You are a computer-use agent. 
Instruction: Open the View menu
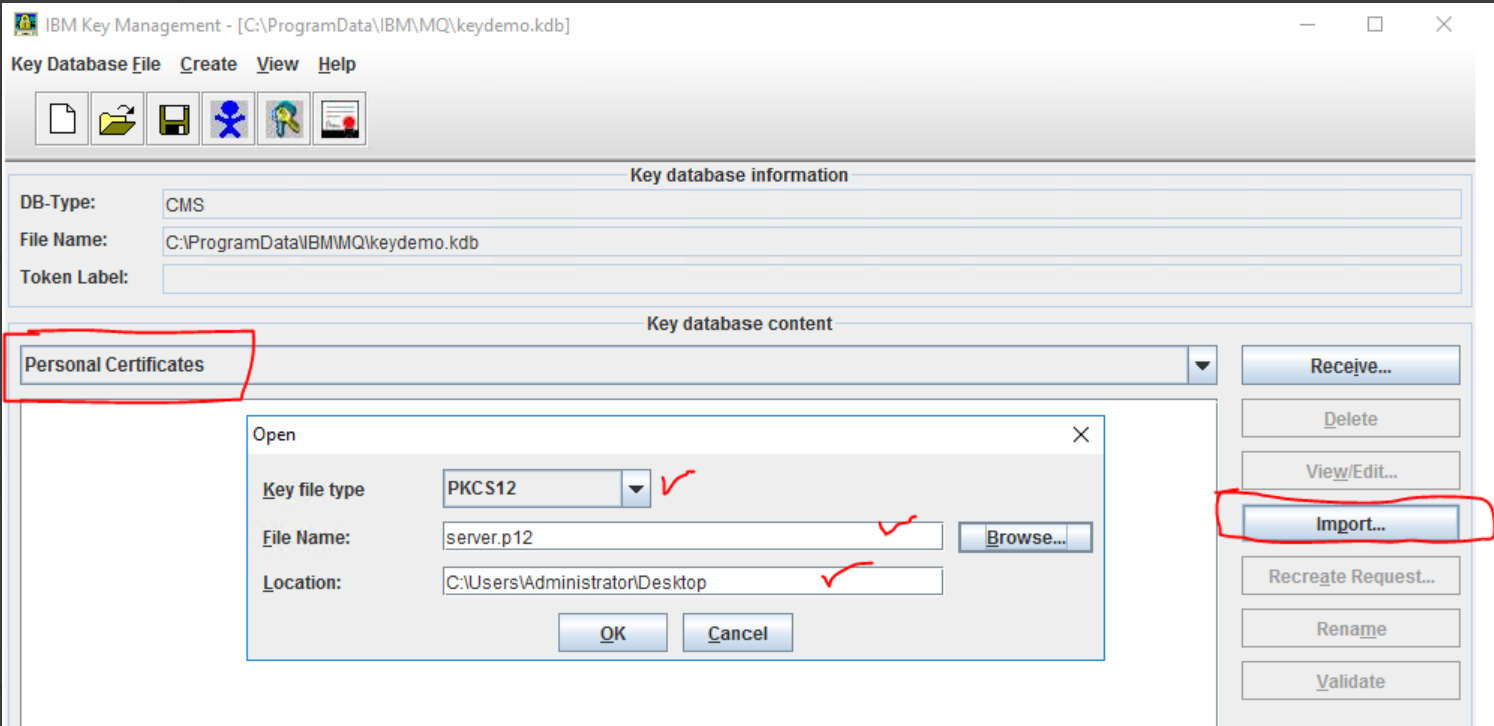click(277, 64)
